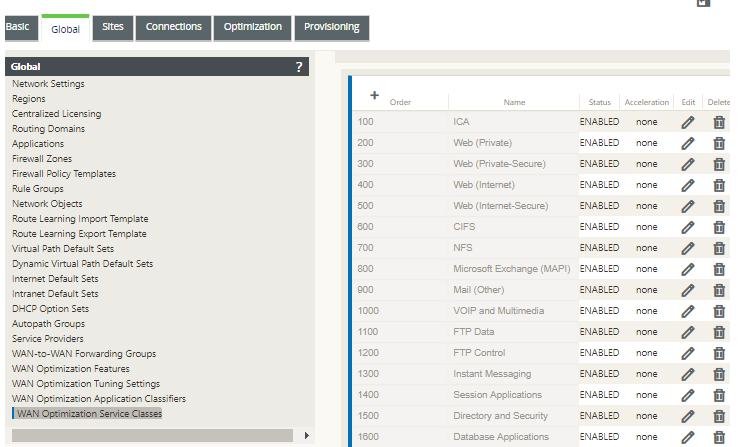This screenshot has height=447, width=746.
Task: Open the Optimization tab
Action: [253, 27]
